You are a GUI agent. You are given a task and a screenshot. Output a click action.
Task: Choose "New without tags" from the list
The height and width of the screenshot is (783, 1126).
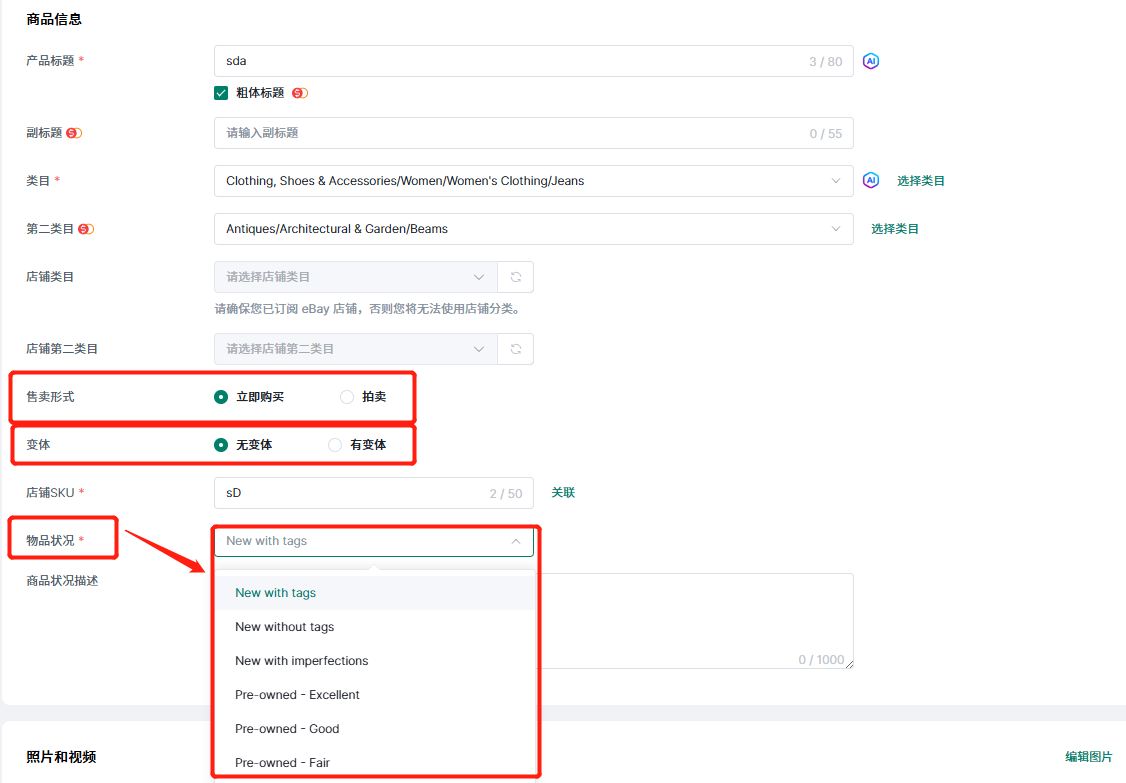point(285,627)
